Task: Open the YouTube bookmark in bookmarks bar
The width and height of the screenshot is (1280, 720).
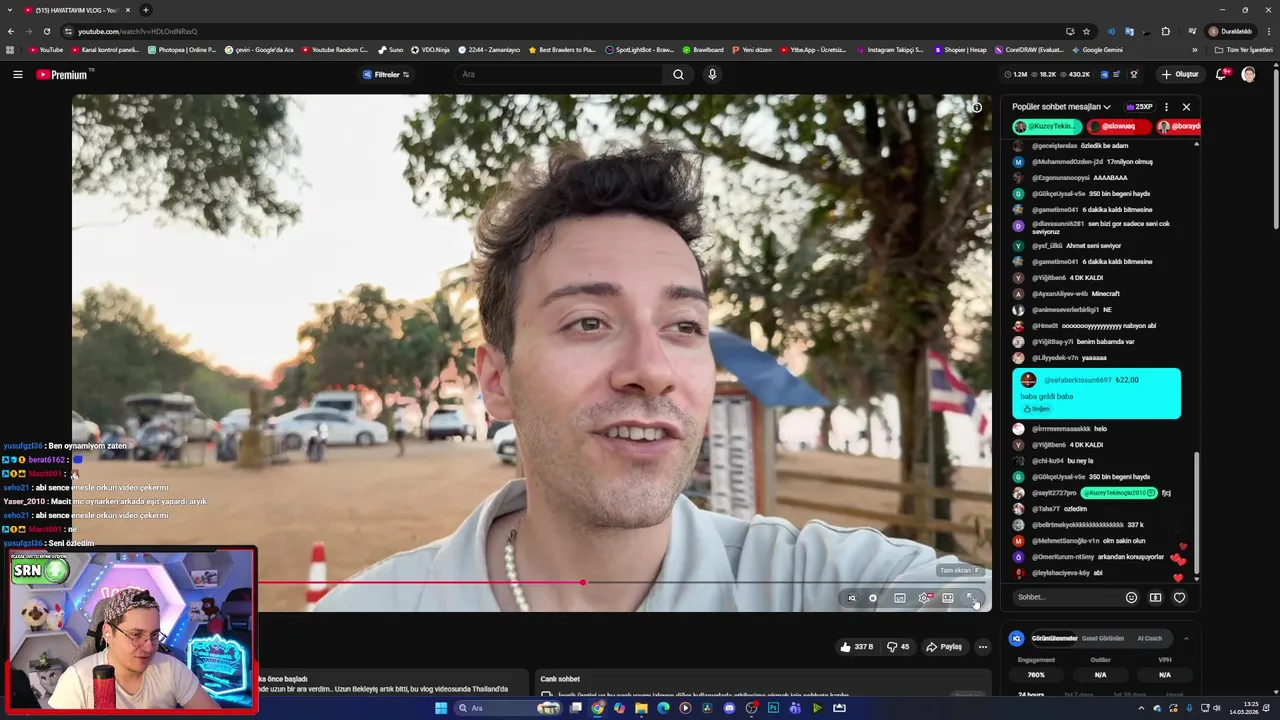Action: pyautogui.click(x=46, y=49)
